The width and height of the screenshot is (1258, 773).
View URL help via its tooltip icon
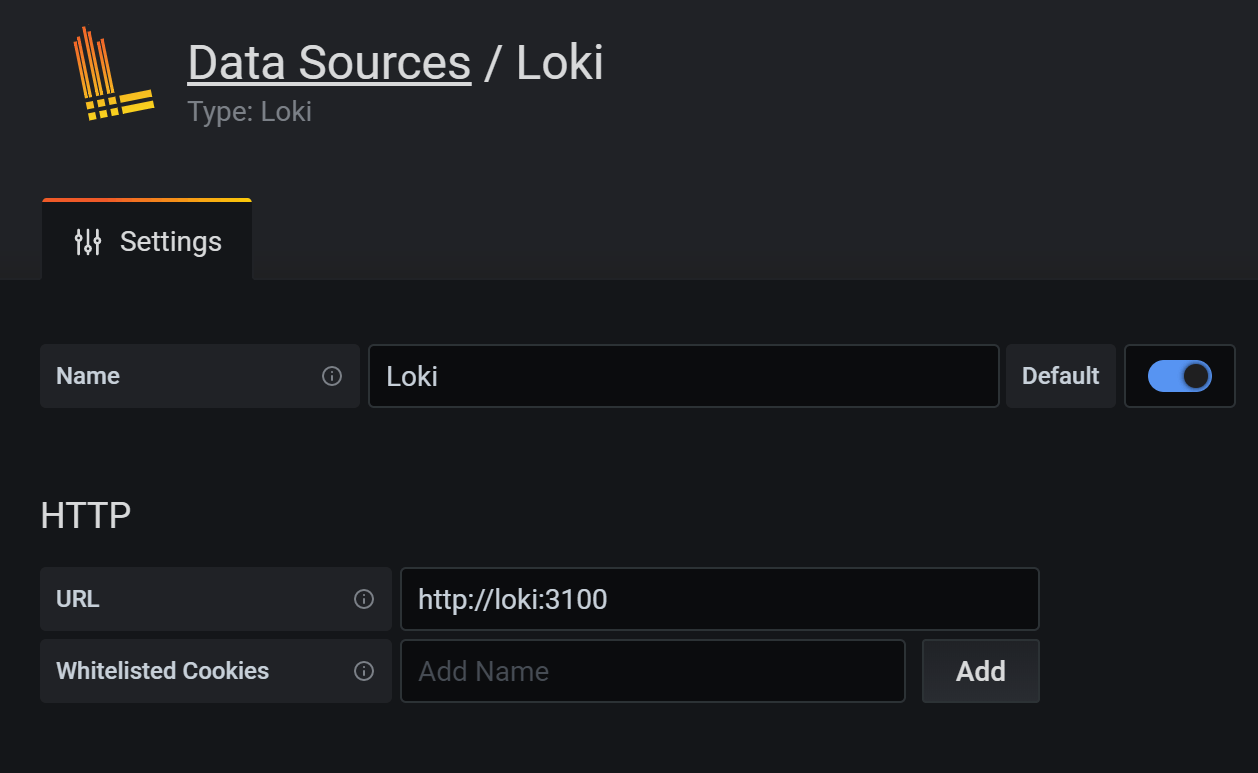pos(366,599)
